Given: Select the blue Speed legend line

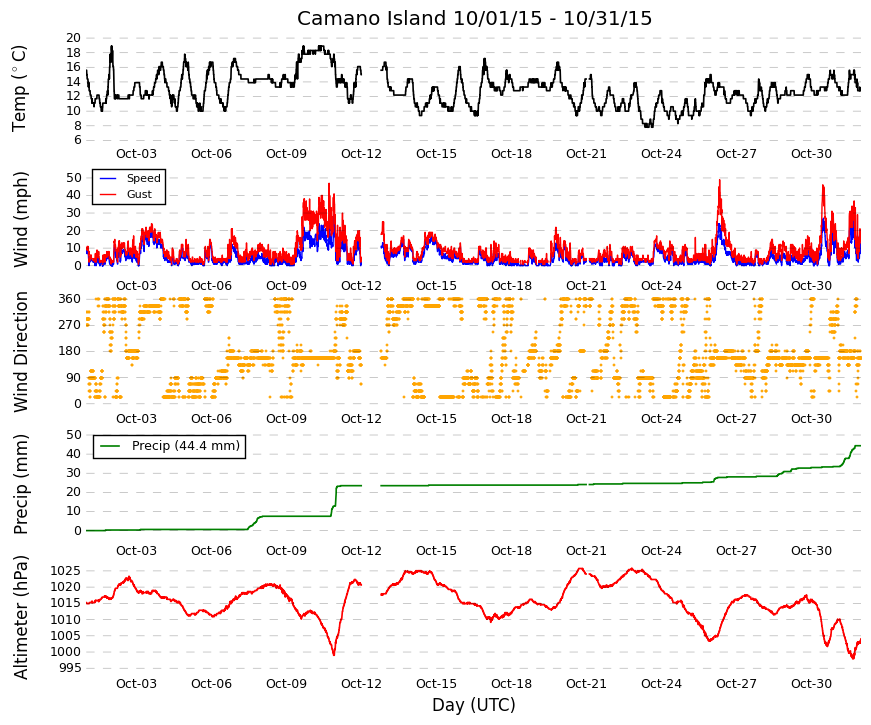Looking at the screenshot, I should click(x=108, y=178).
